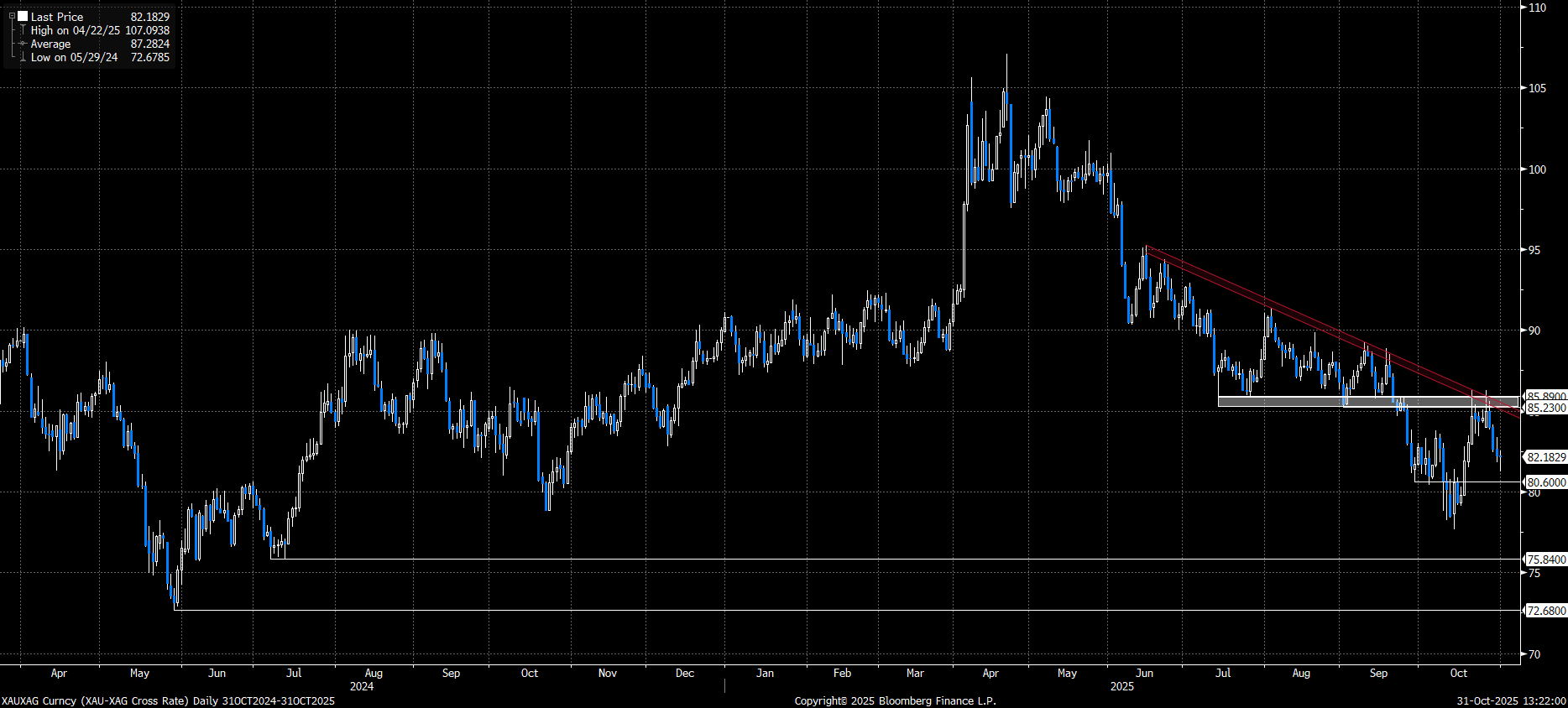Click the 2025 year label on time axis
The height and width of the screenshot is (708, 1568).
1121,686
